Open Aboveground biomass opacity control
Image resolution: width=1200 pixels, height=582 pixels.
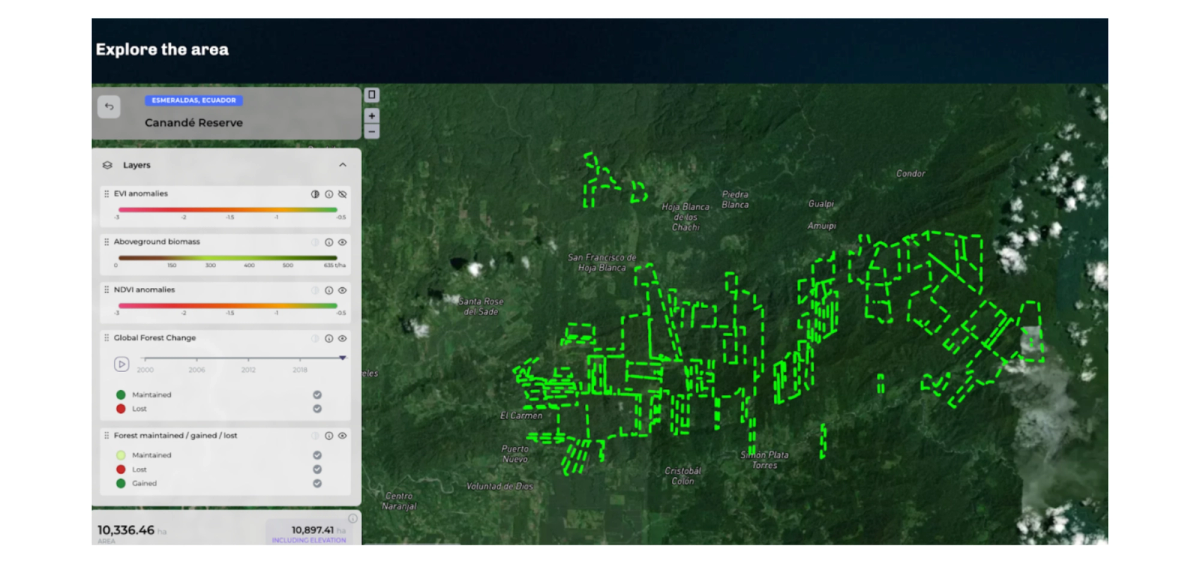coord(315,242)
